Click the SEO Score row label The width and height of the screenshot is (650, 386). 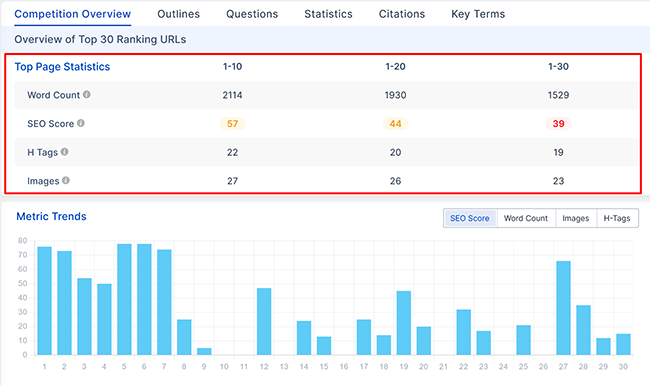(51, 124)
